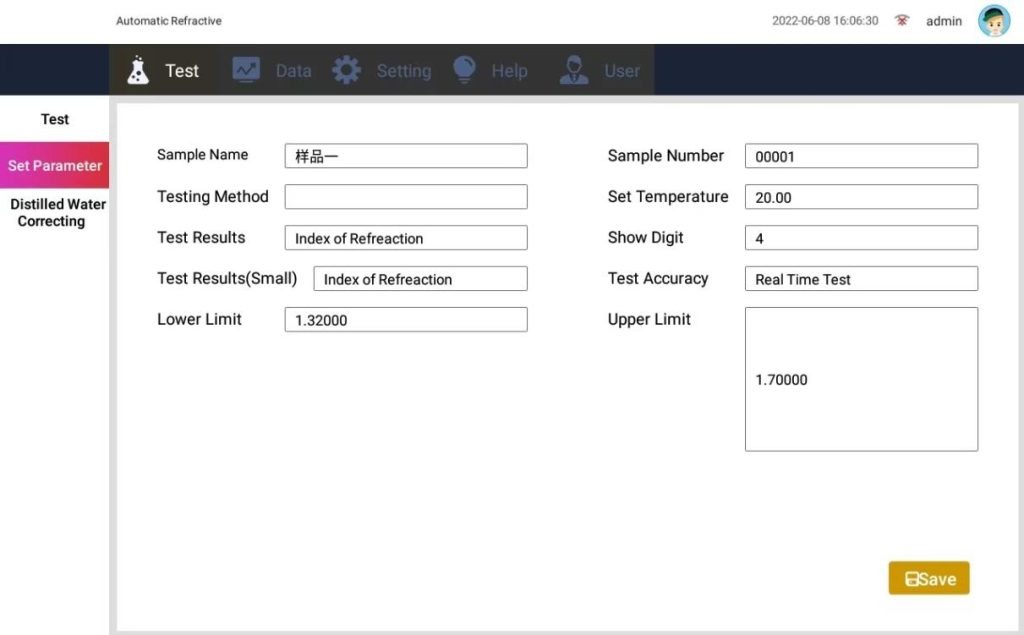Viewport: 1024px width, 635px height.
Task: Click the Sample Name input field
Action: point(406,156)
